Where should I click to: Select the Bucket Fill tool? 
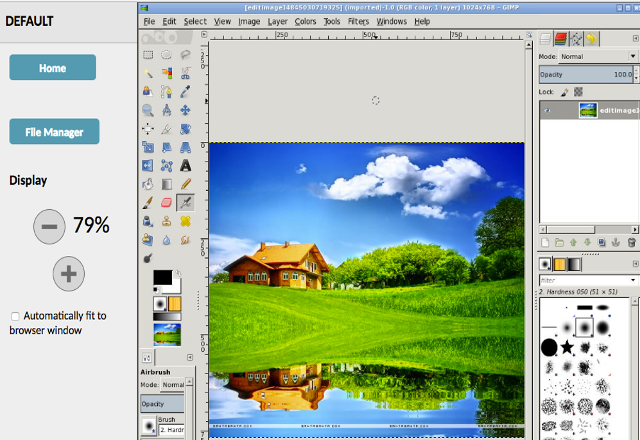point(148,184)
